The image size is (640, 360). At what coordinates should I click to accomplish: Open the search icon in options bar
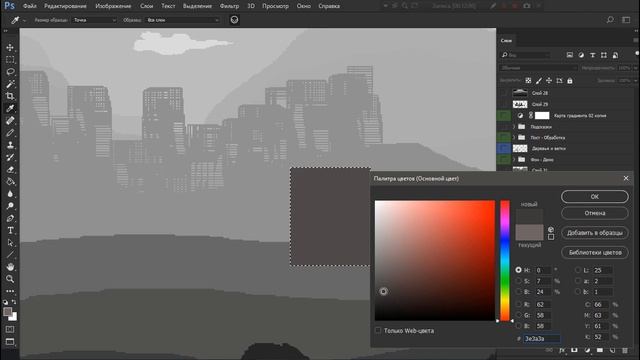click(610, 20)
